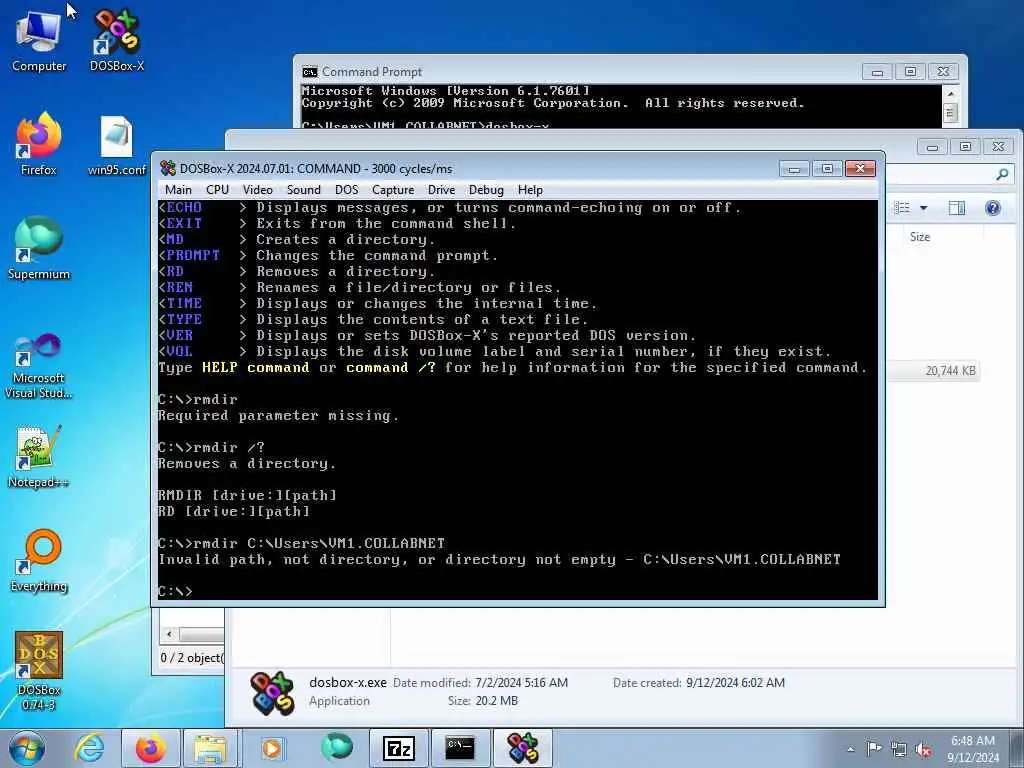The height and width of the screenshot is (768, 1024).
Task: Click the 0 / 2 object status text
Action: coord(192,658)
